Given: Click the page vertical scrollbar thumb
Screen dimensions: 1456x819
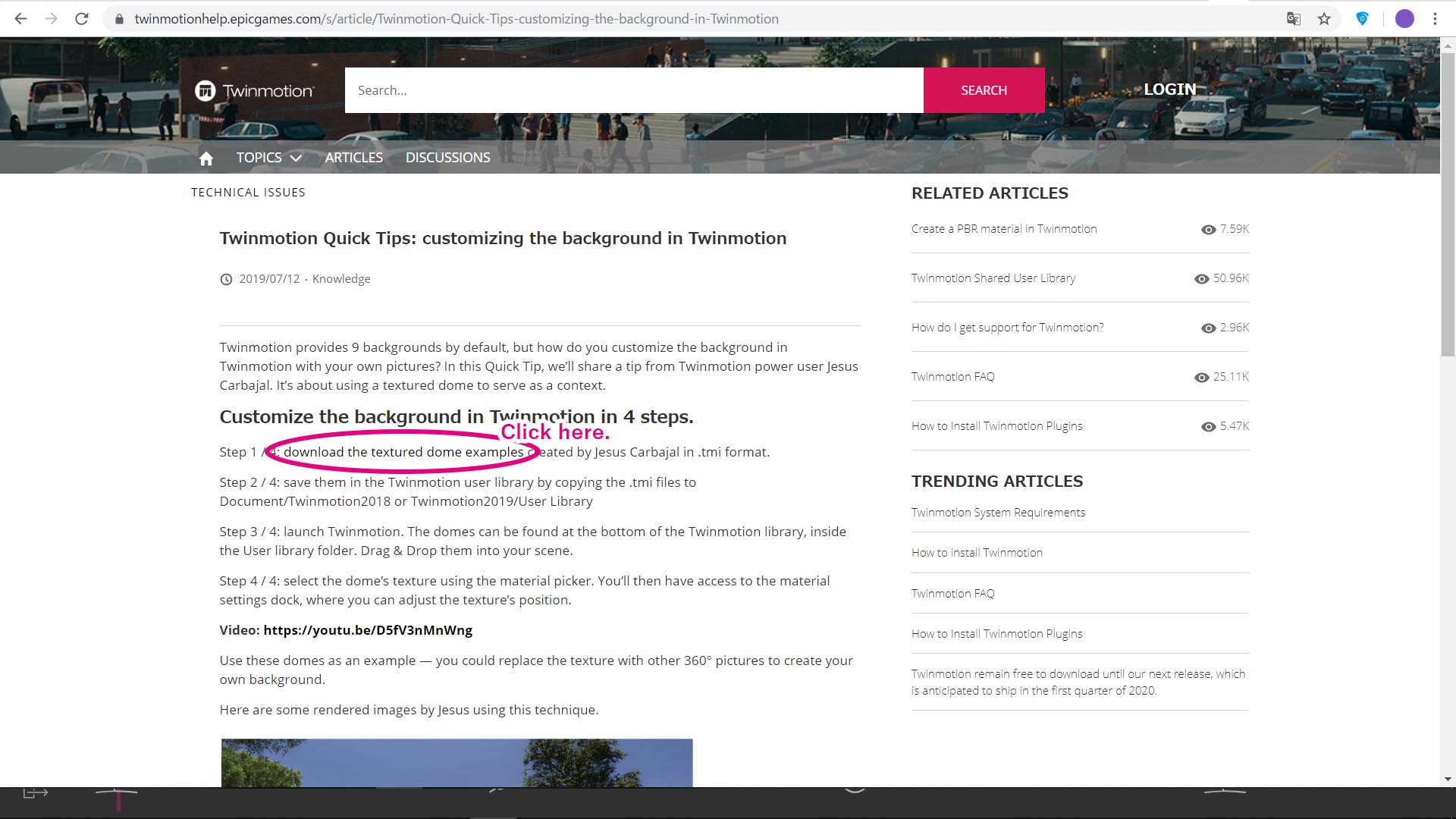Looking at the screenshot, I should (x=1448, y=205).
